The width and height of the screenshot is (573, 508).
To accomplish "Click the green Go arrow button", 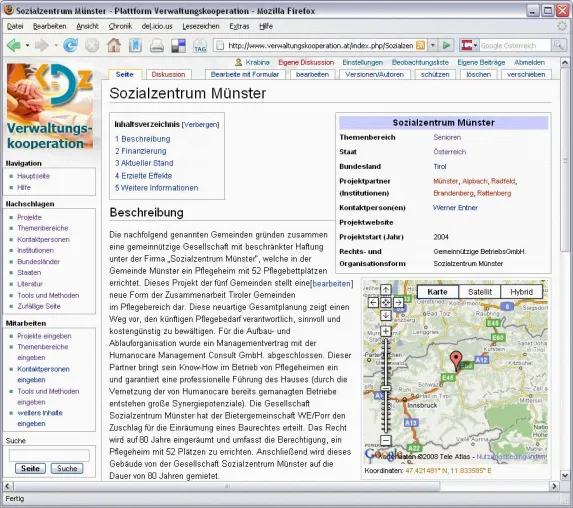I will click(x=446, y=45).
